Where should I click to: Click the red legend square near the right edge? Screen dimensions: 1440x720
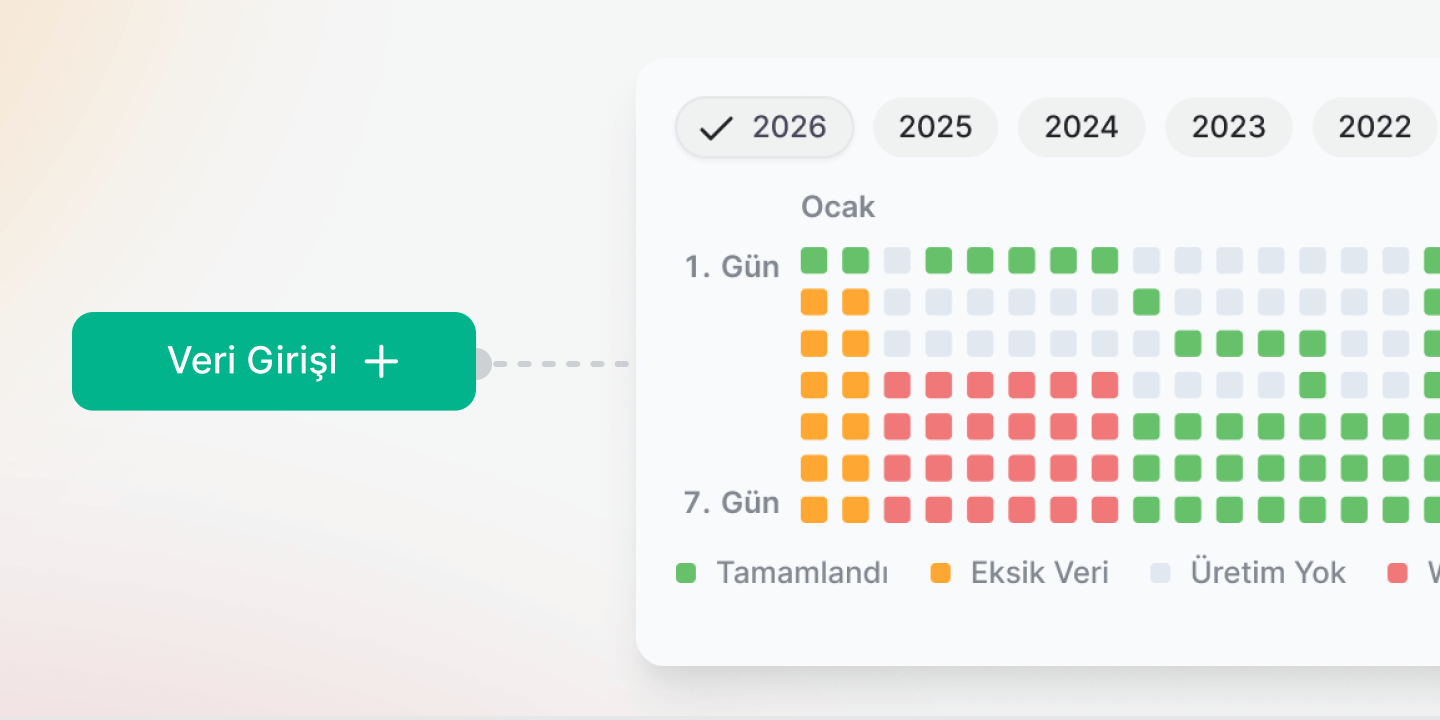click(x=1395, y=572)
